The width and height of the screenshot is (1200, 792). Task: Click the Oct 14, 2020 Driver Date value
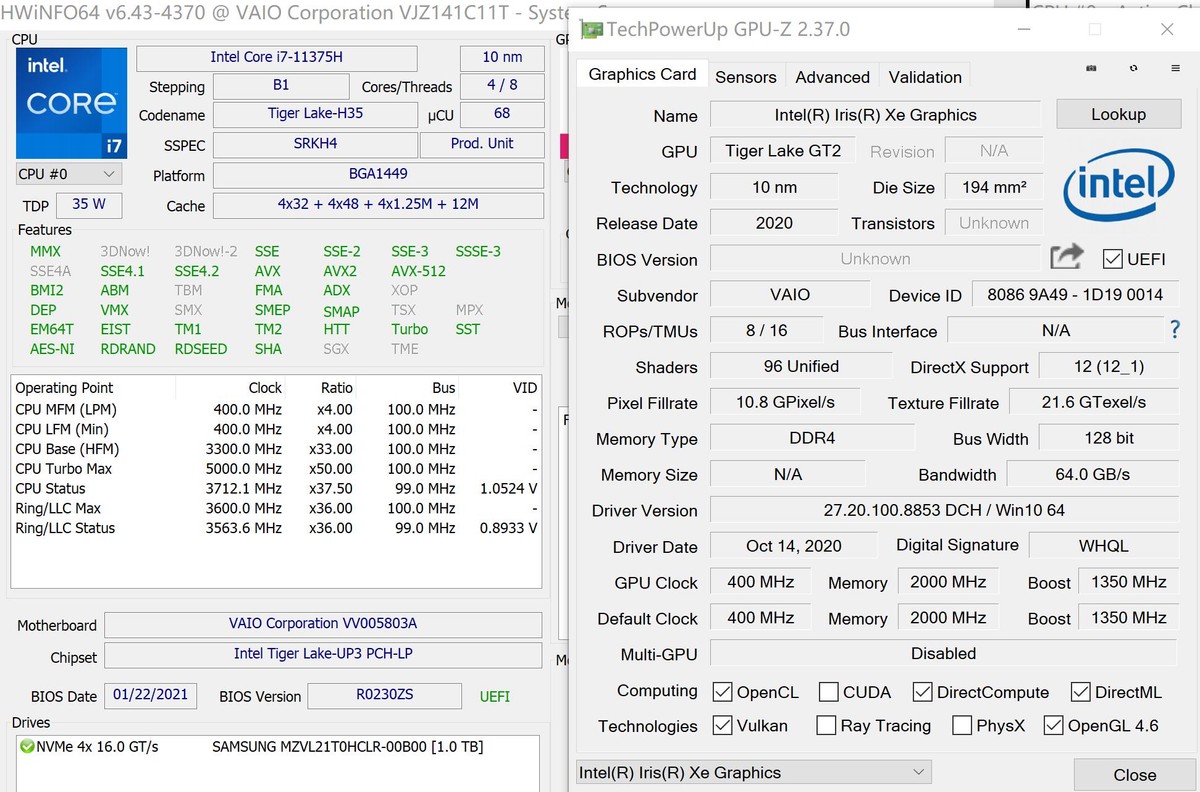click(x=794, y=546)
